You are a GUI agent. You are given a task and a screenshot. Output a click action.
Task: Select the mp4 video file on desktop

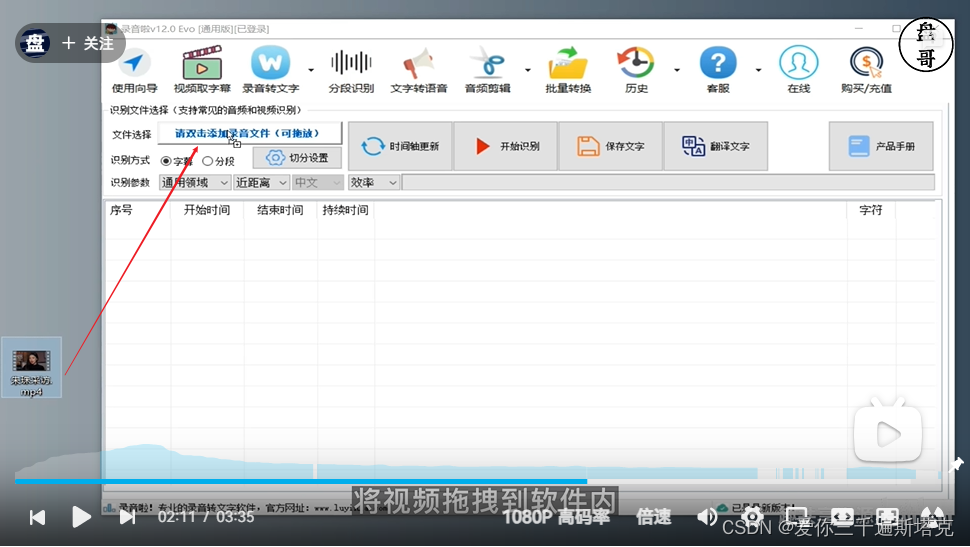pos(32,368)
